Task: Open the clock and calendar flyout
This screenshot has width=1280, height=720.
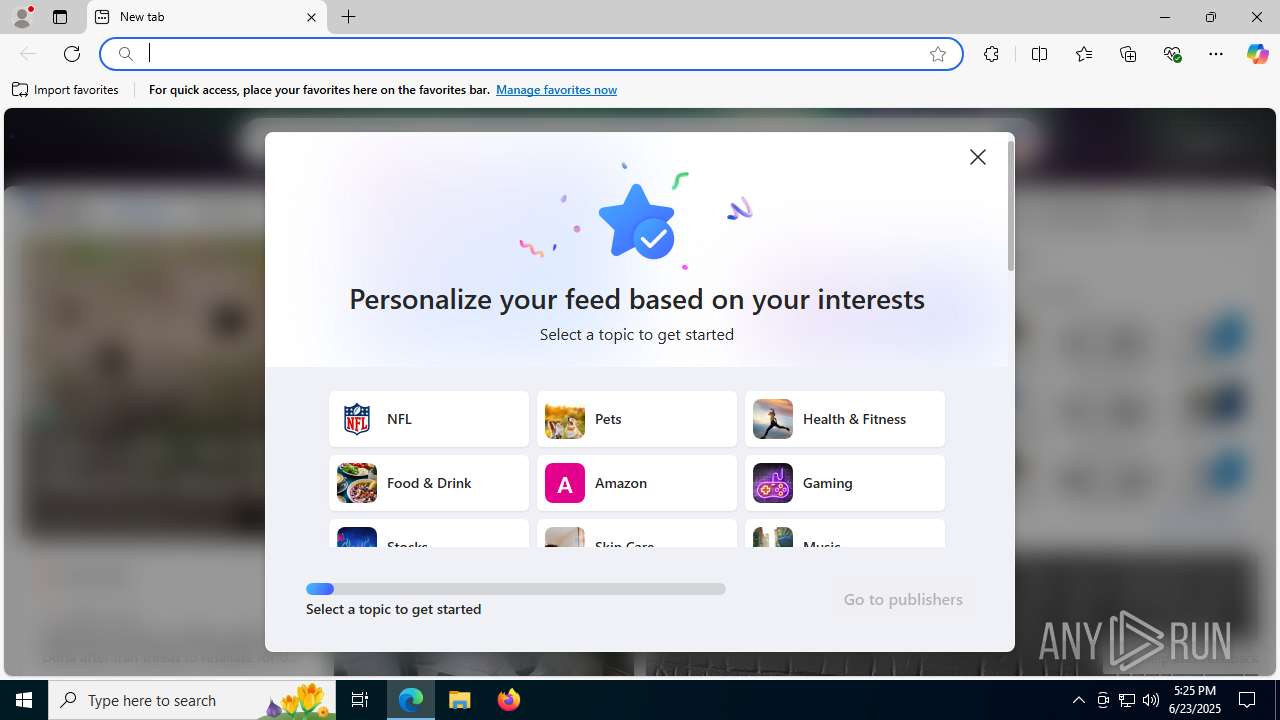Action: point(1196,700)
